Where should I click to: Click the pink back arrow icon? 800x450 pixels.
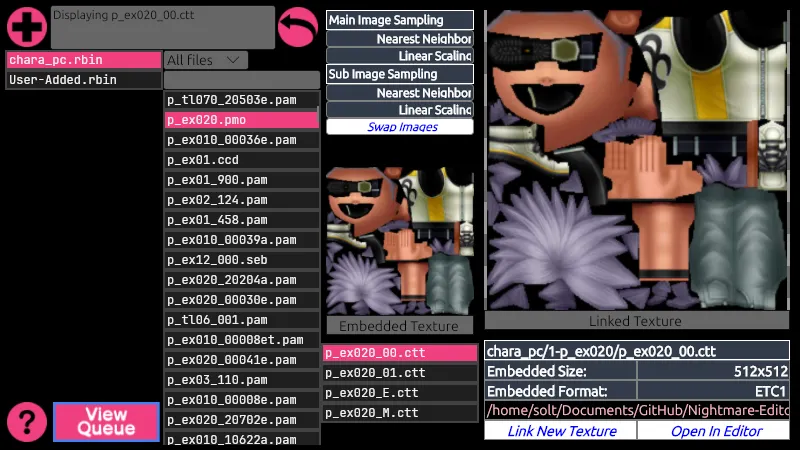tap(298, 27)
